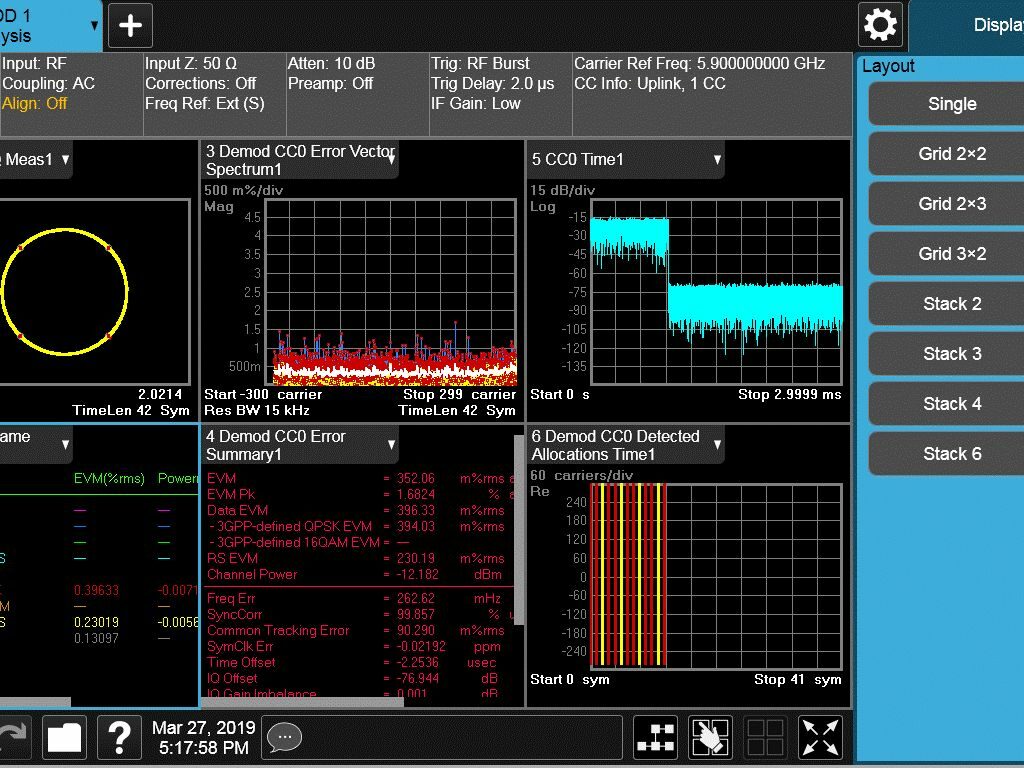The width and height of the screenshot is (1024, 768).
Task: Click the four-pane grid view icon
Action: tap(765, 737)
